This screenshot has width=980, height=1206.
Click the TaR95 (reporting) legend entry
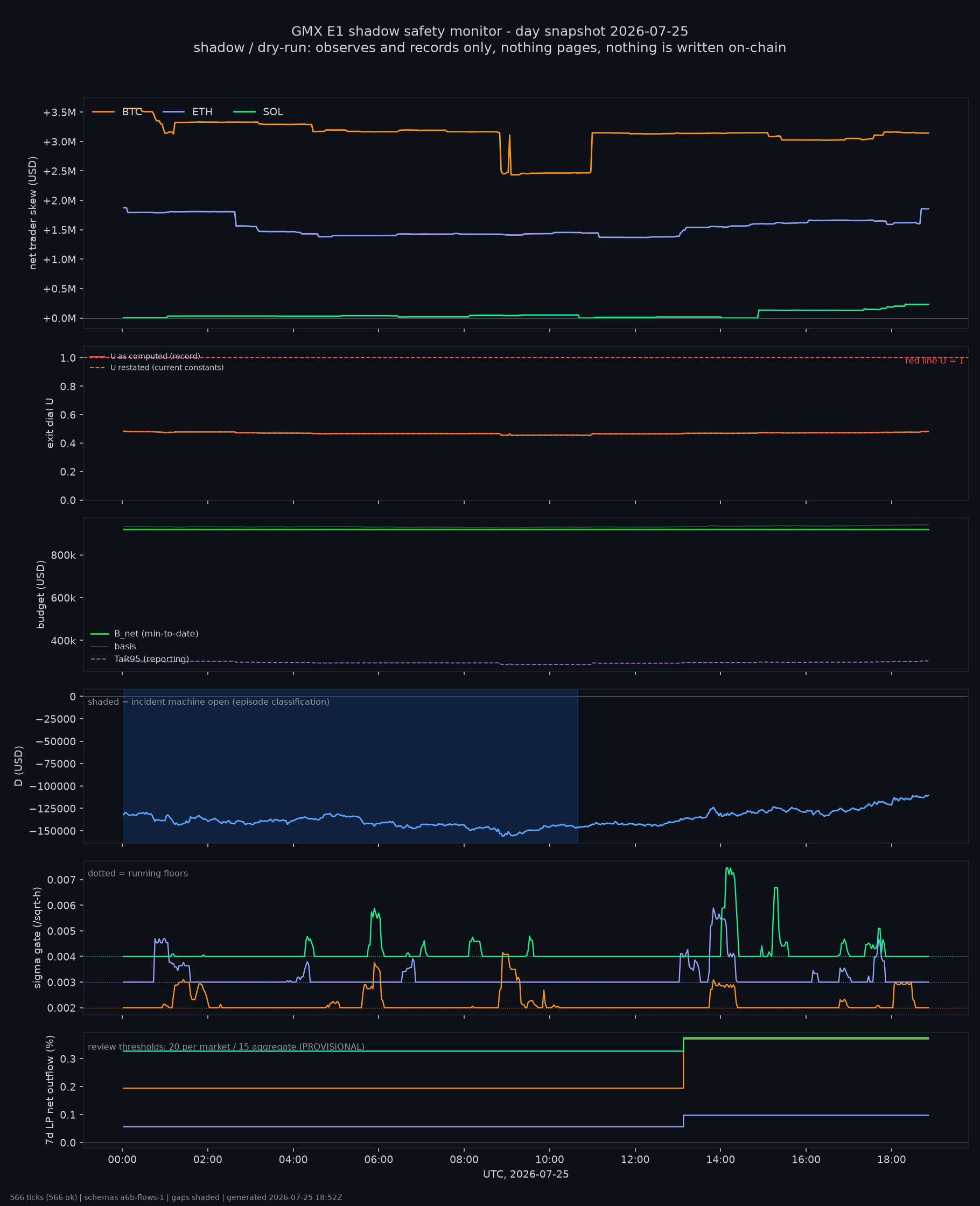point(140,659)
